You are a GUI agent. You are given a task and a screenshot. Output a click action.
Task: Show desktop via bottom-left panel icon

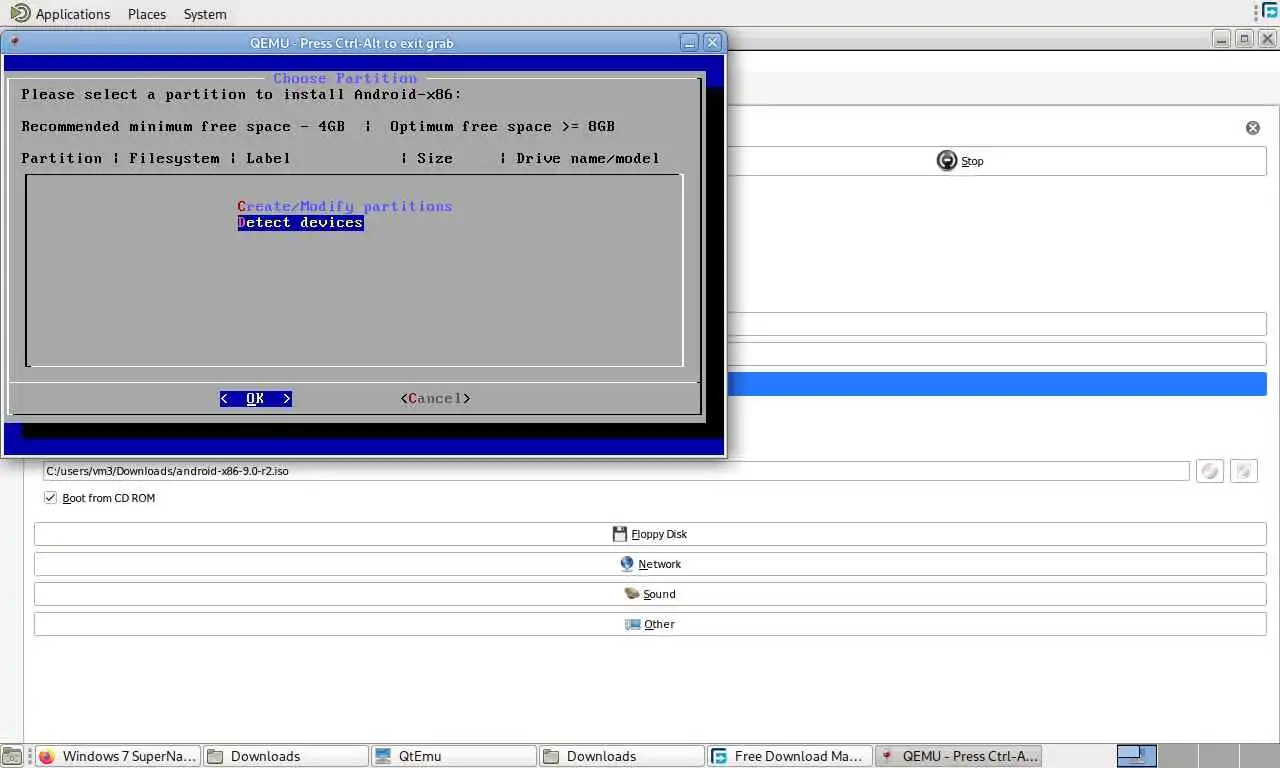11,756
